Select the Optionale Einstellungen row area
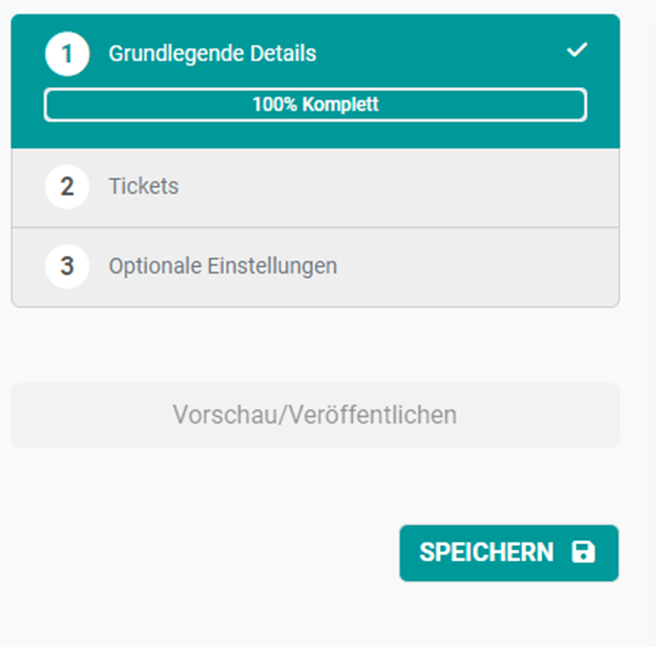The height and width of the screenshot is (647, 656). click(x=315, y=267)
